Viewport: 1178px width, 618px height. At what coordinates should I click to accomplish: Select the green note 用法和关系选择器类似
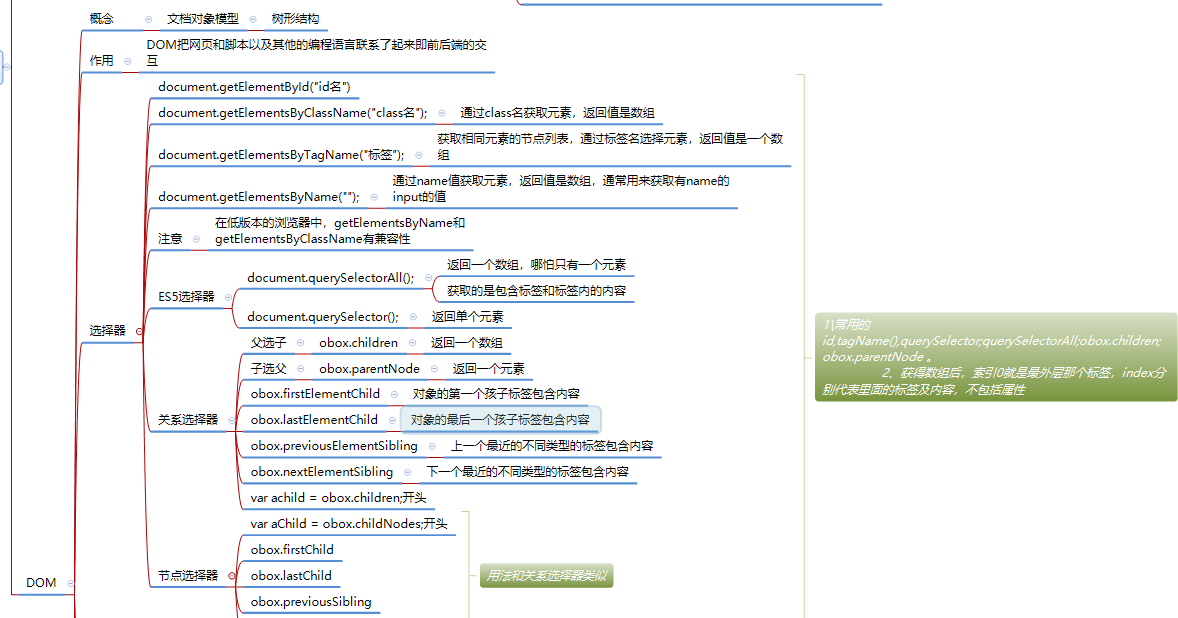click(x=546, y=576)
